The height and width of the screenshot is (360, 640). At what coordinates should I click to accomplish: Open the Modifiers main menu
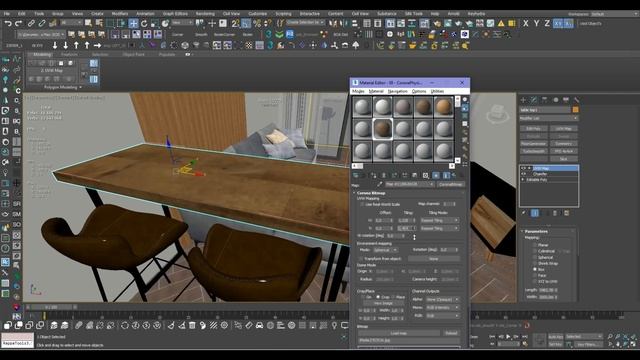120,14
